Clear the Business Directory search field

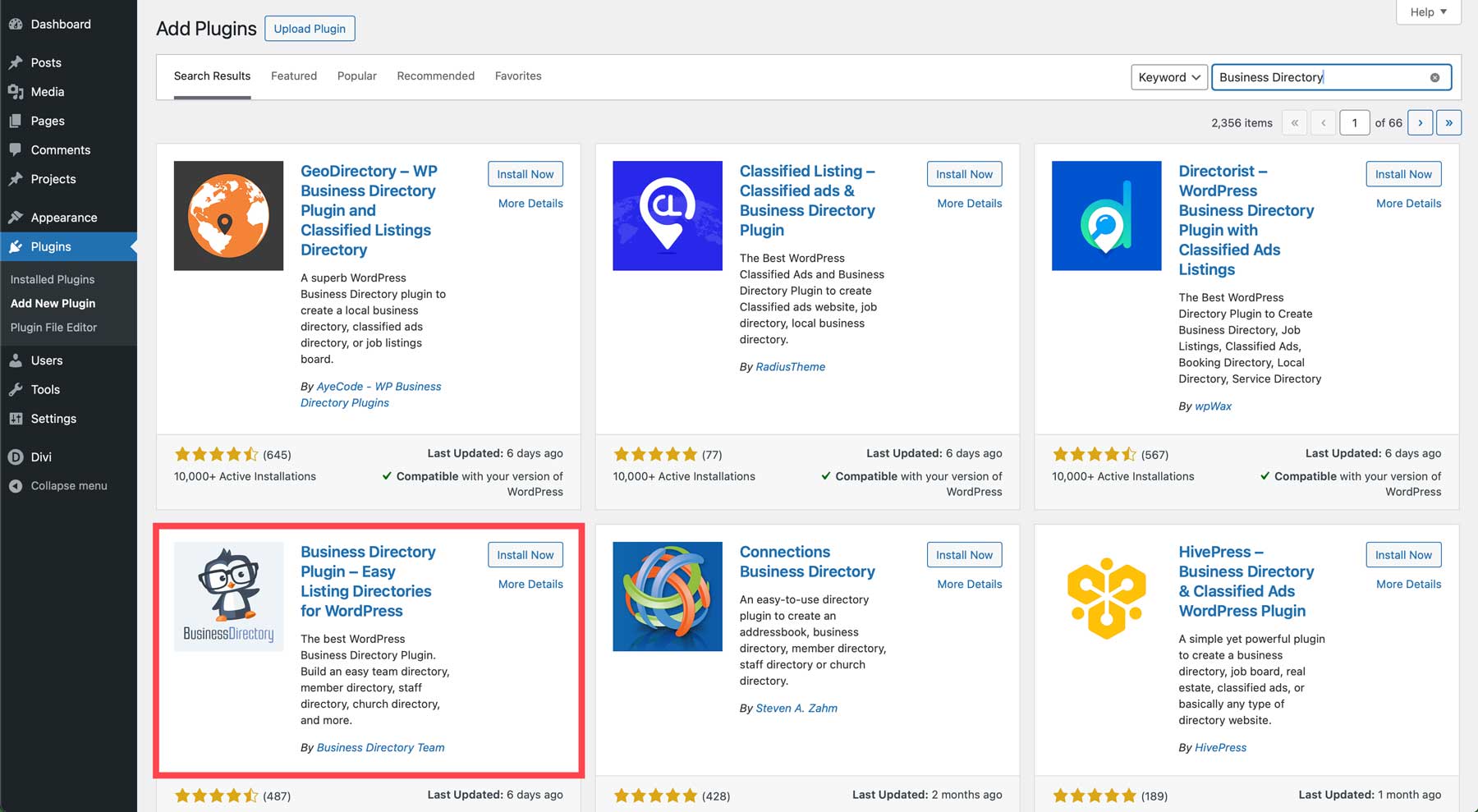1434,76
